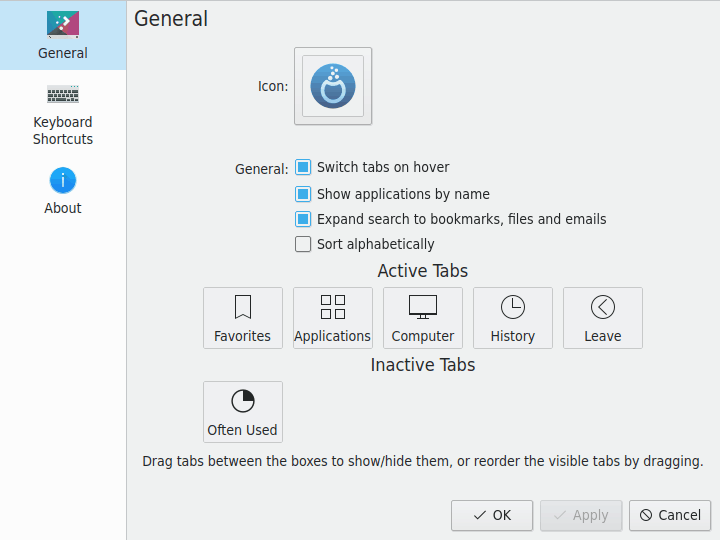The width and height of the screenshot is (720, 540).
Task: Toggle Expand search to bookmarks, files and emails
Action: click(x=303, y=219)
